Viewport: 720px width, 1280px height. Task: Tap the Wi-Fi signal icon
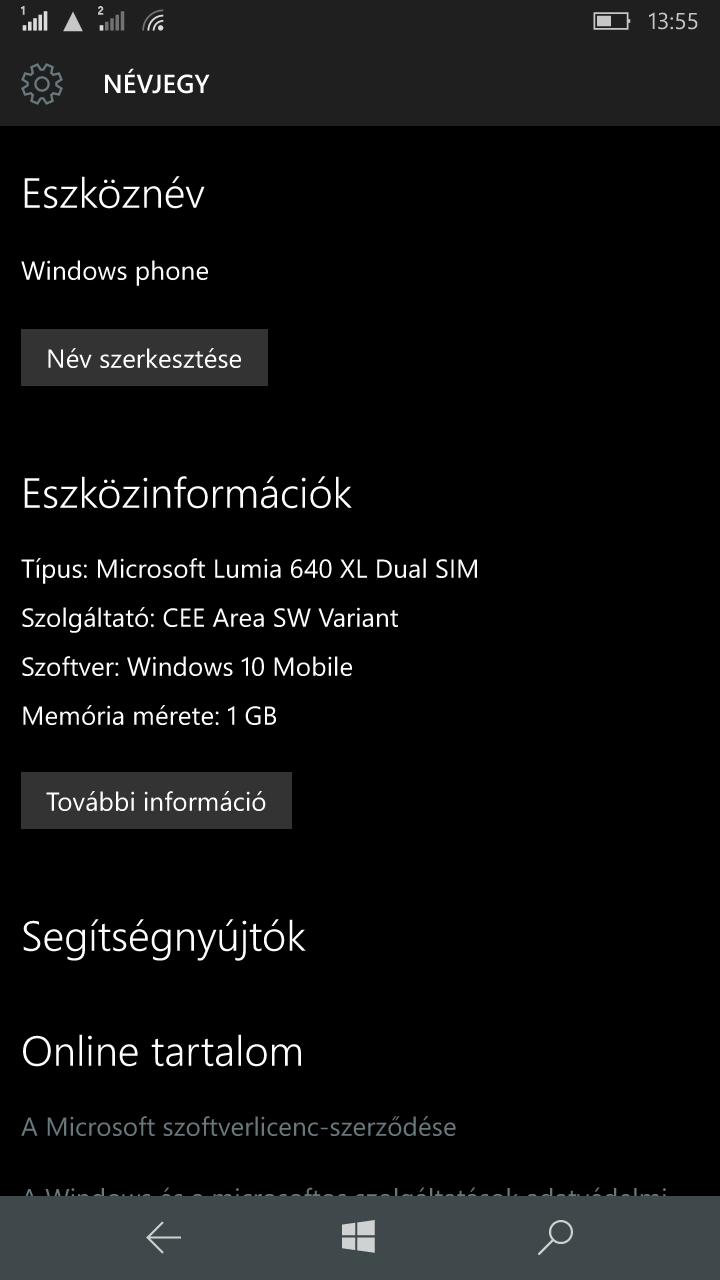pyautogui.click(x=154, y=20)
